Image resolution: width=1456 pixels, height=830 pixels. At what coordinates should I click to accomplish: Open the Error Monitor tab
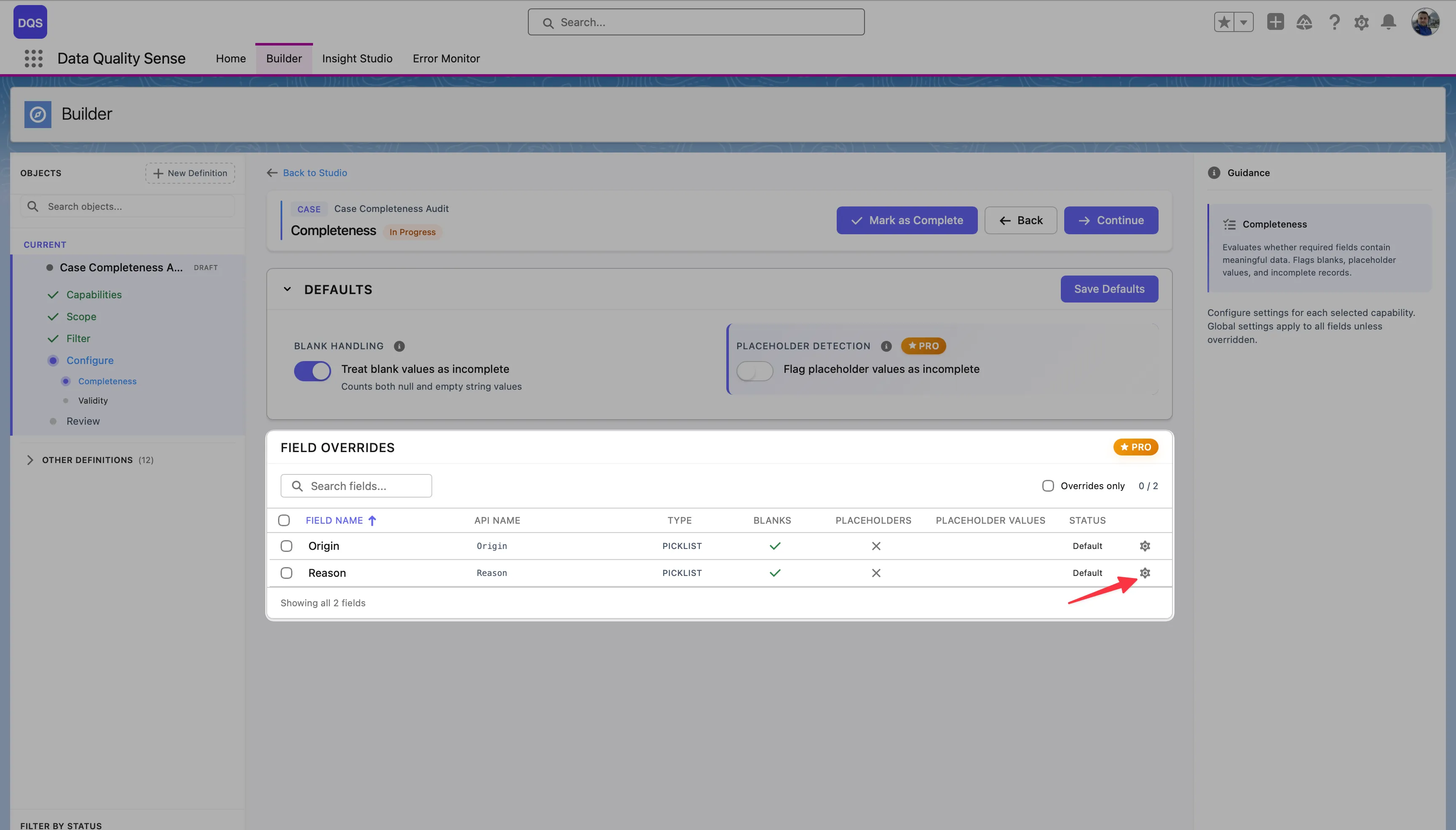coord(446,58)
